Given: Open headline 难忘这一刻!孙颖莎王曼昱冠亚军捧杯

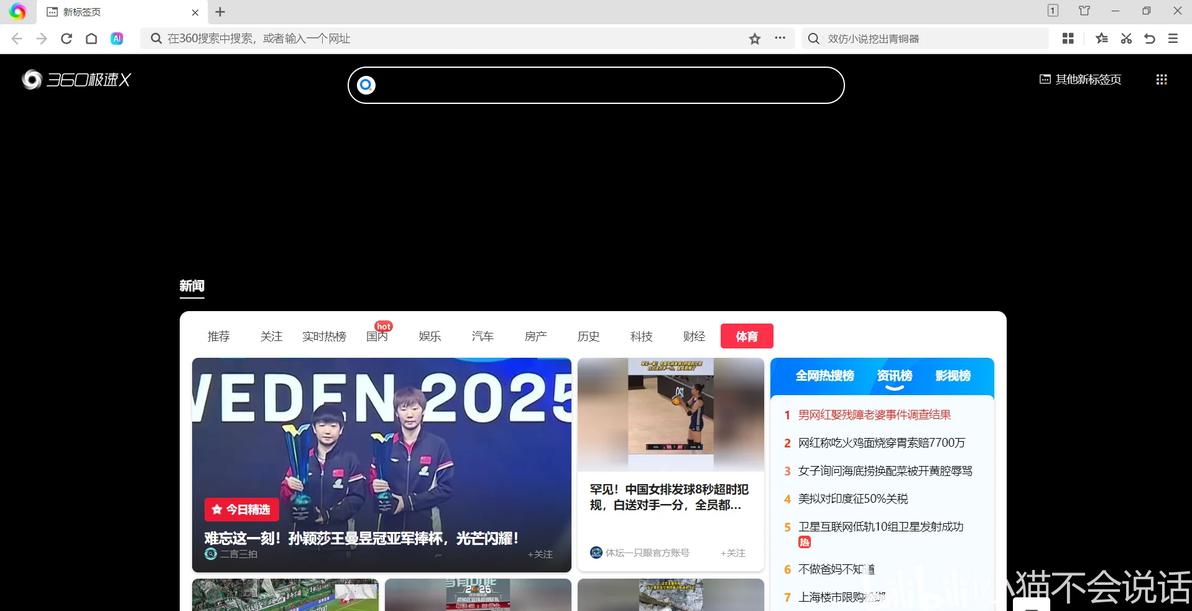Looking at the screenshot, I should 362,538.
